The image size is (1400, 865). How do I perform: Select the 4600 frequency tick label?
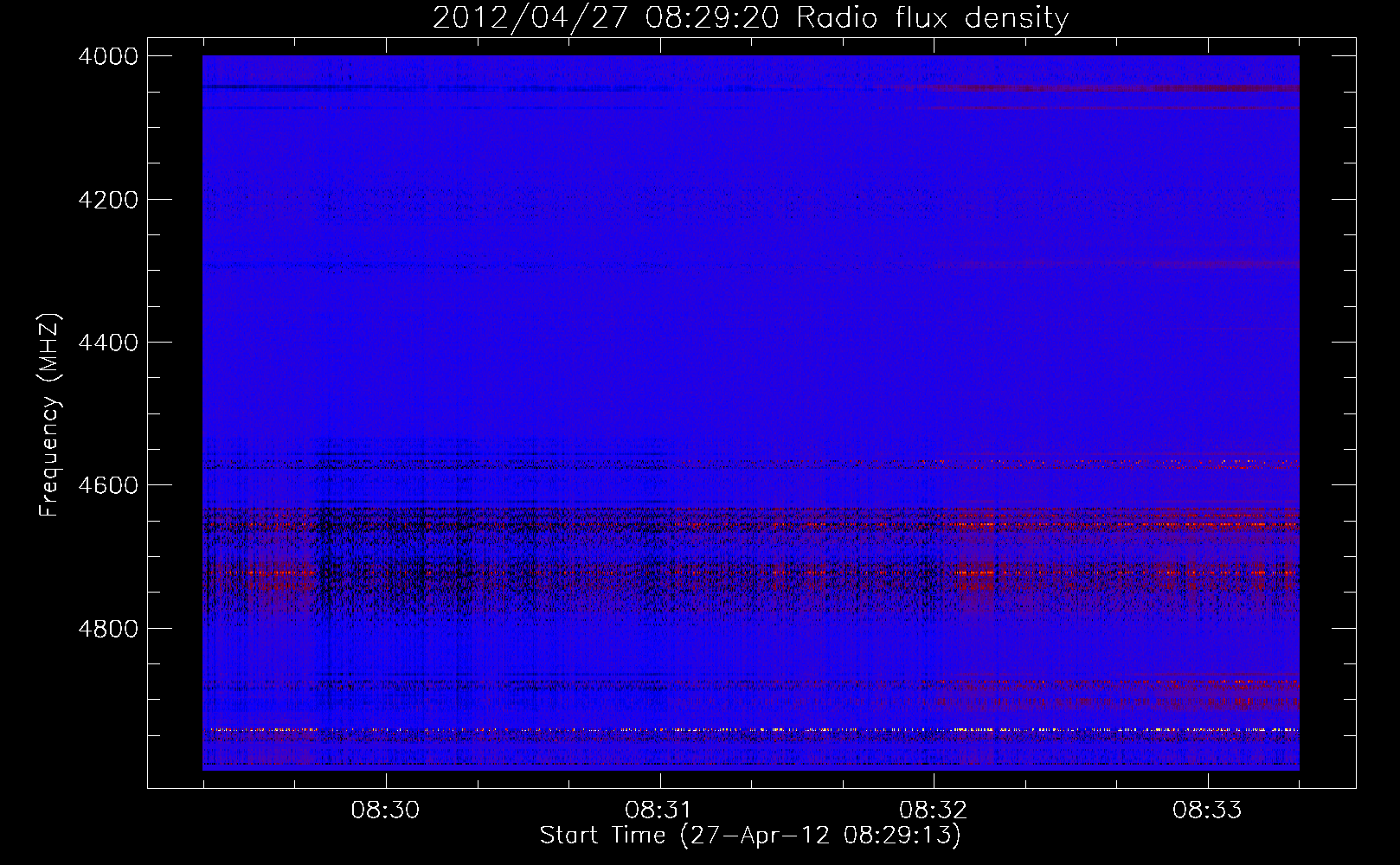[108, 485]
